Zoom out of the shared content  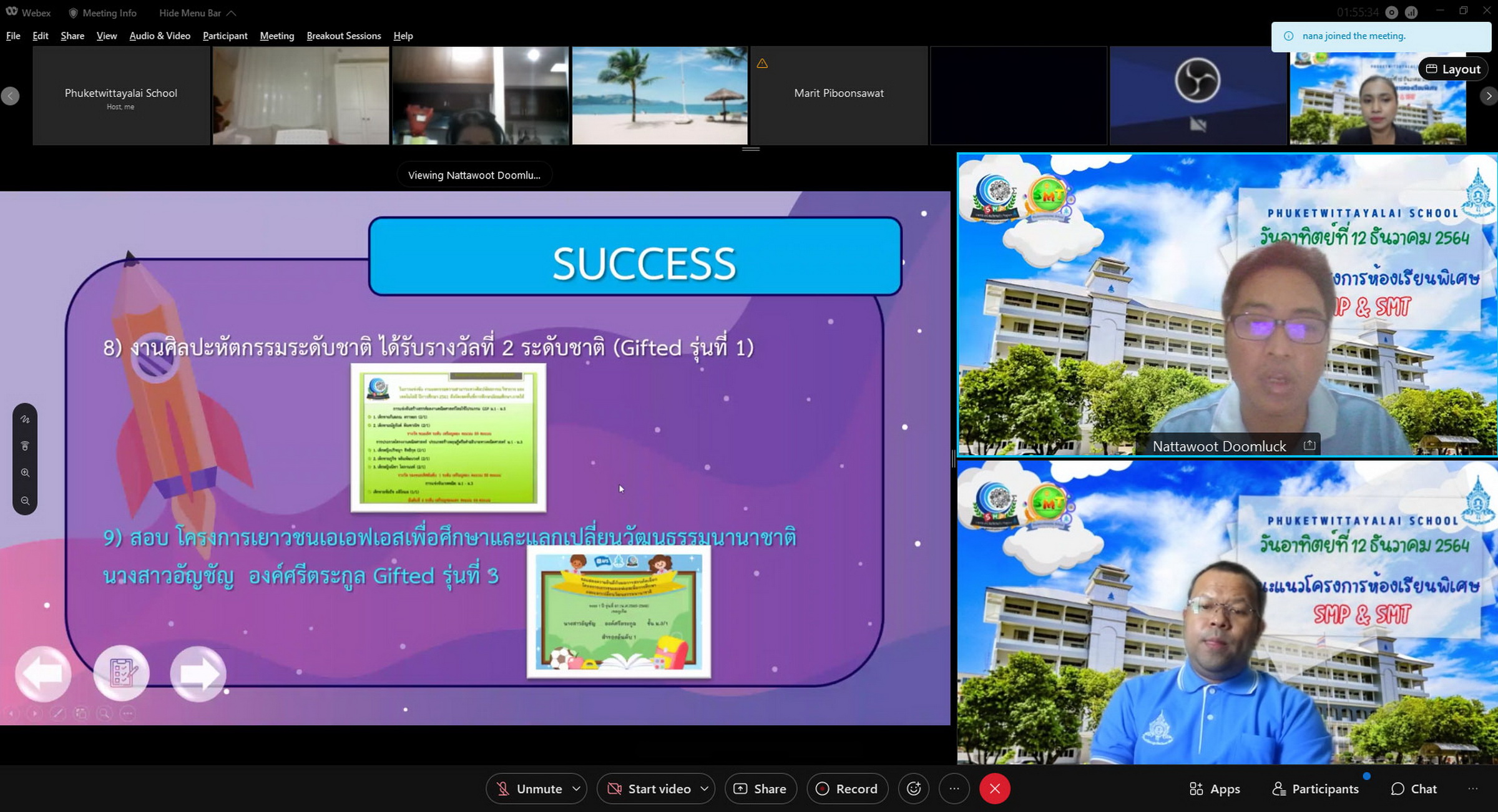tap(25, 501)
